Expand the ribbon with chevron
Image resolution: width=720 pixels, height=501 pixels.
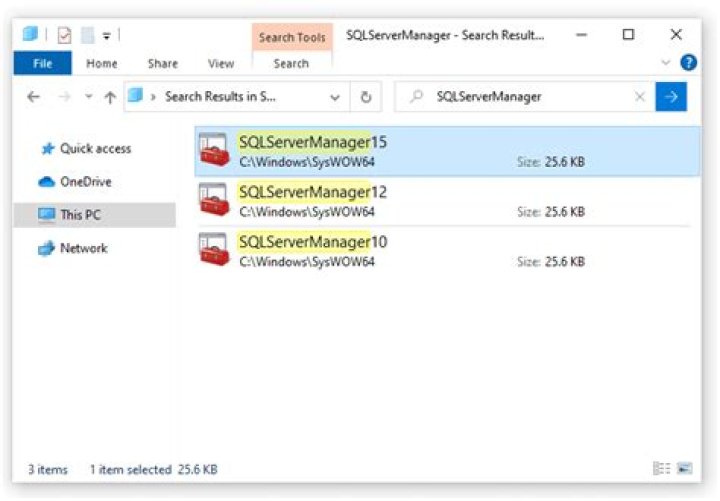click(665, 62)
